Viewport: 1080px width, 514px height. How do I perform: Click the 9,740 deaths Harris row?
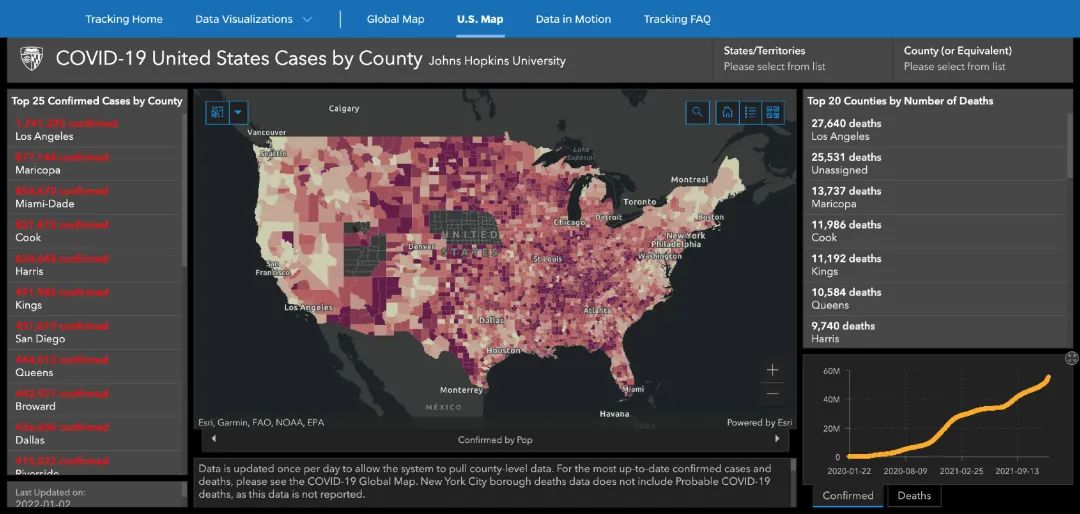(x=935, y=333)
